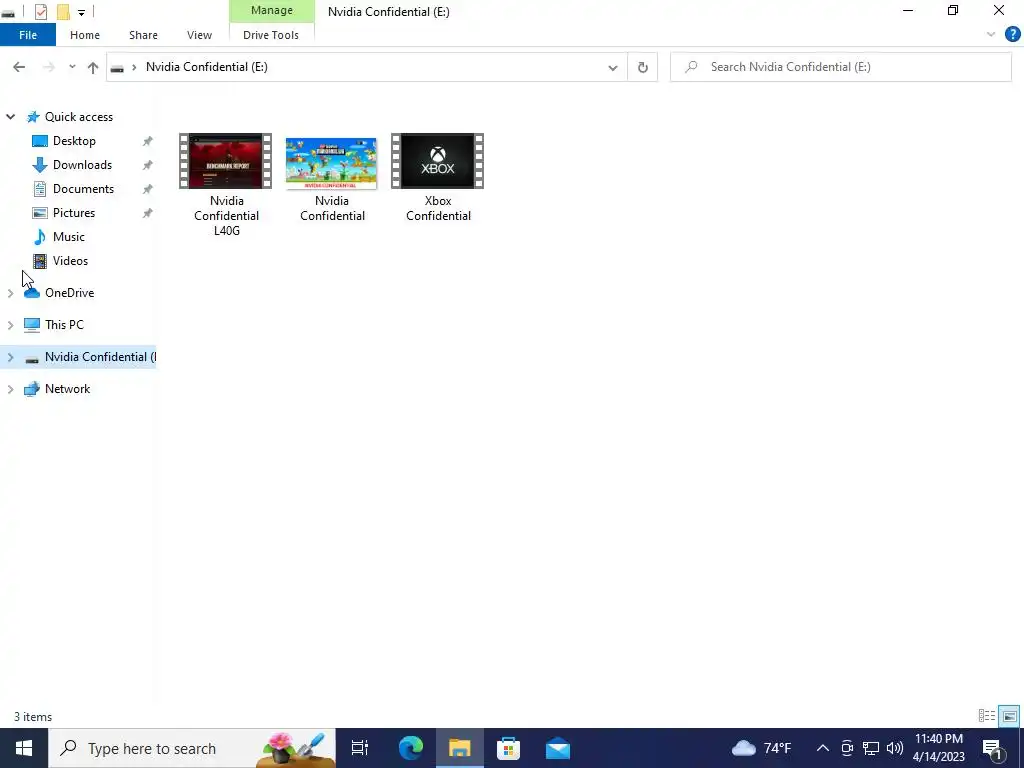The image size is (1024, 768).
Task: Expand the address bar history dropdown
Action: pos(613,67)
